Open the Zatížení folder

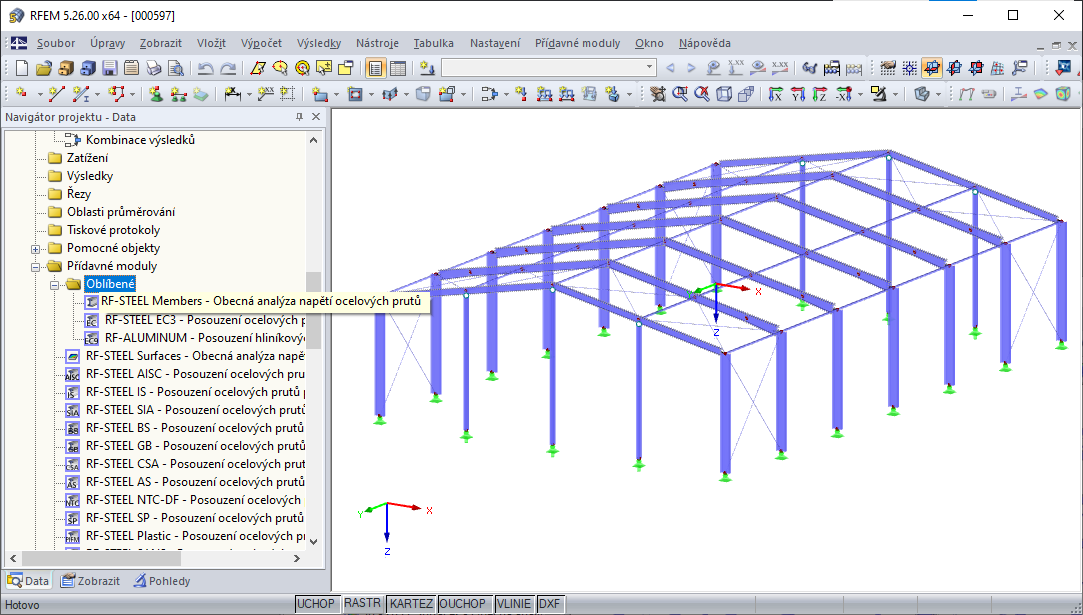(x=87, y=158)
